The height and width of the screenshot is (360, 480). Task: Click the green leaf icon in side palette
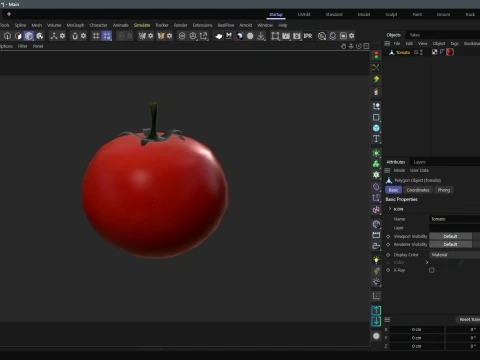[376, 79]
